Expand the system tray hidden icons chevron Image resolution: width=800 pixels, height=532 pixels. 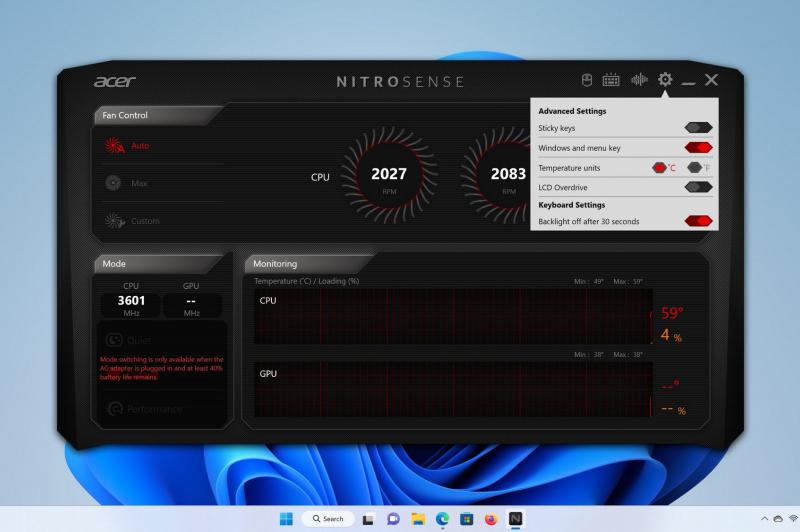coord(764,519)
